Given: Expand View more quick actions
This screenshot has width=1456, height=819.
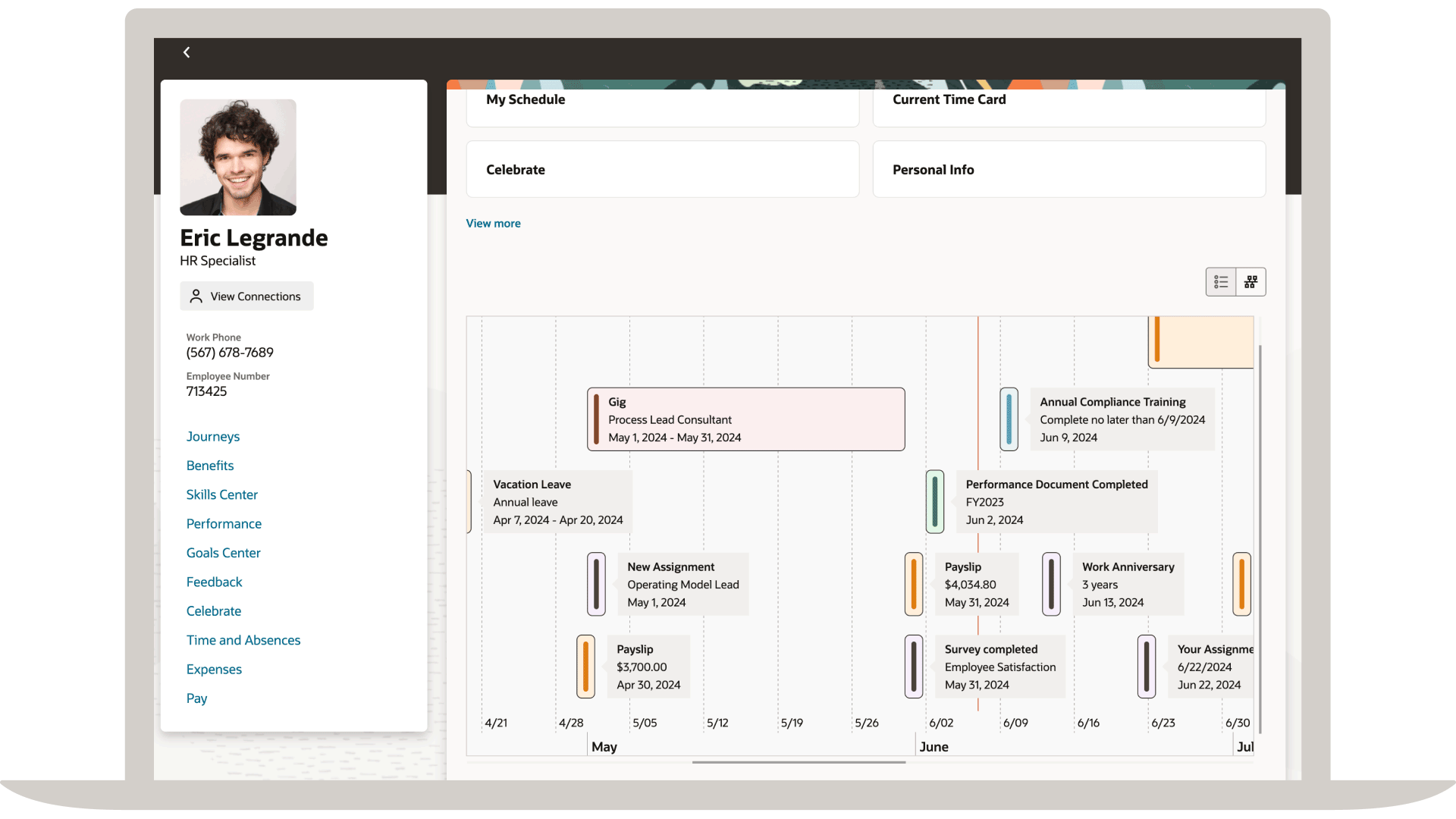Looking at the screenshot, I should point(493,223).
